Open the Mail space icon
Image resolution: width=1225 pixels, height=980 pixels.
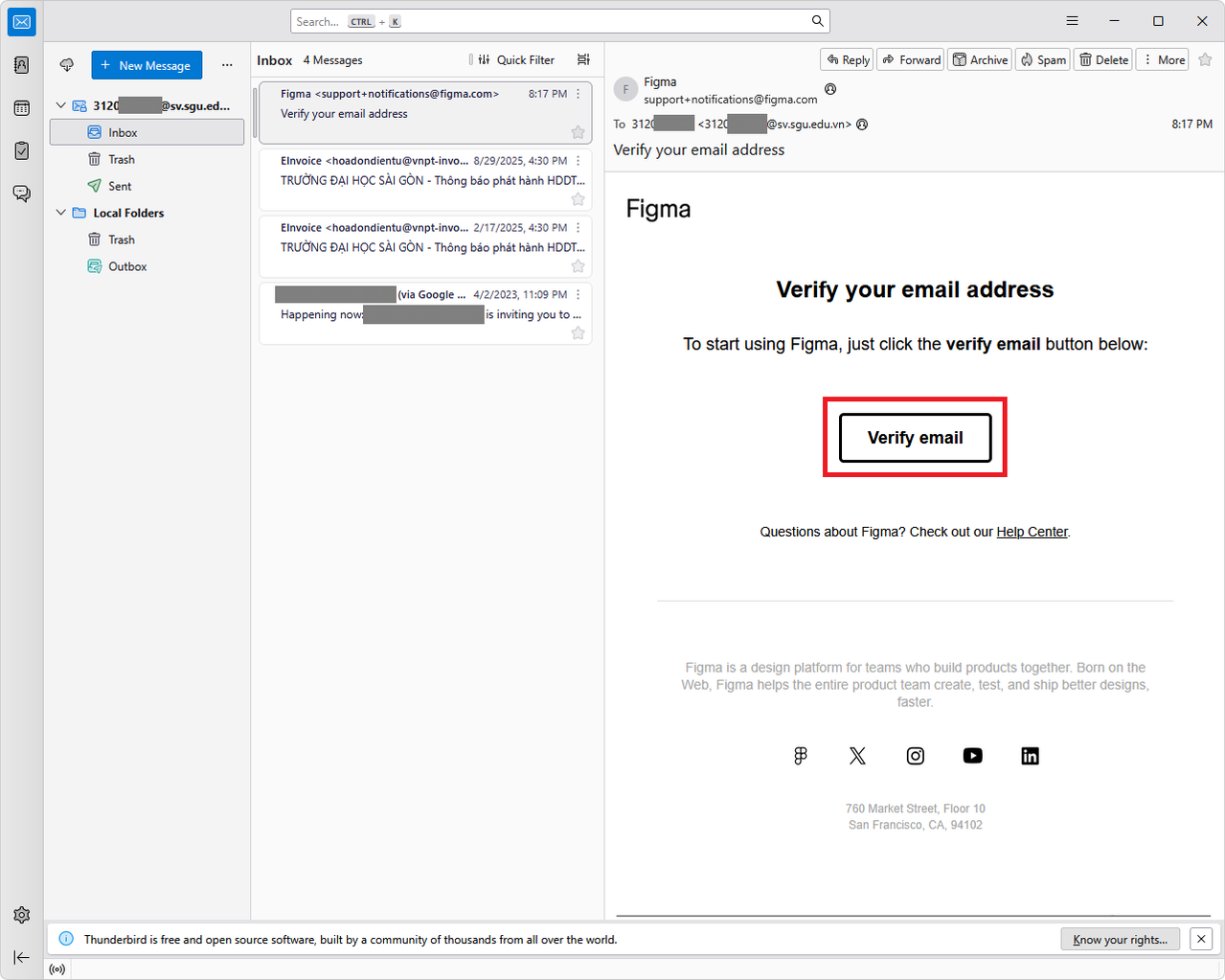tap(21, 22)
